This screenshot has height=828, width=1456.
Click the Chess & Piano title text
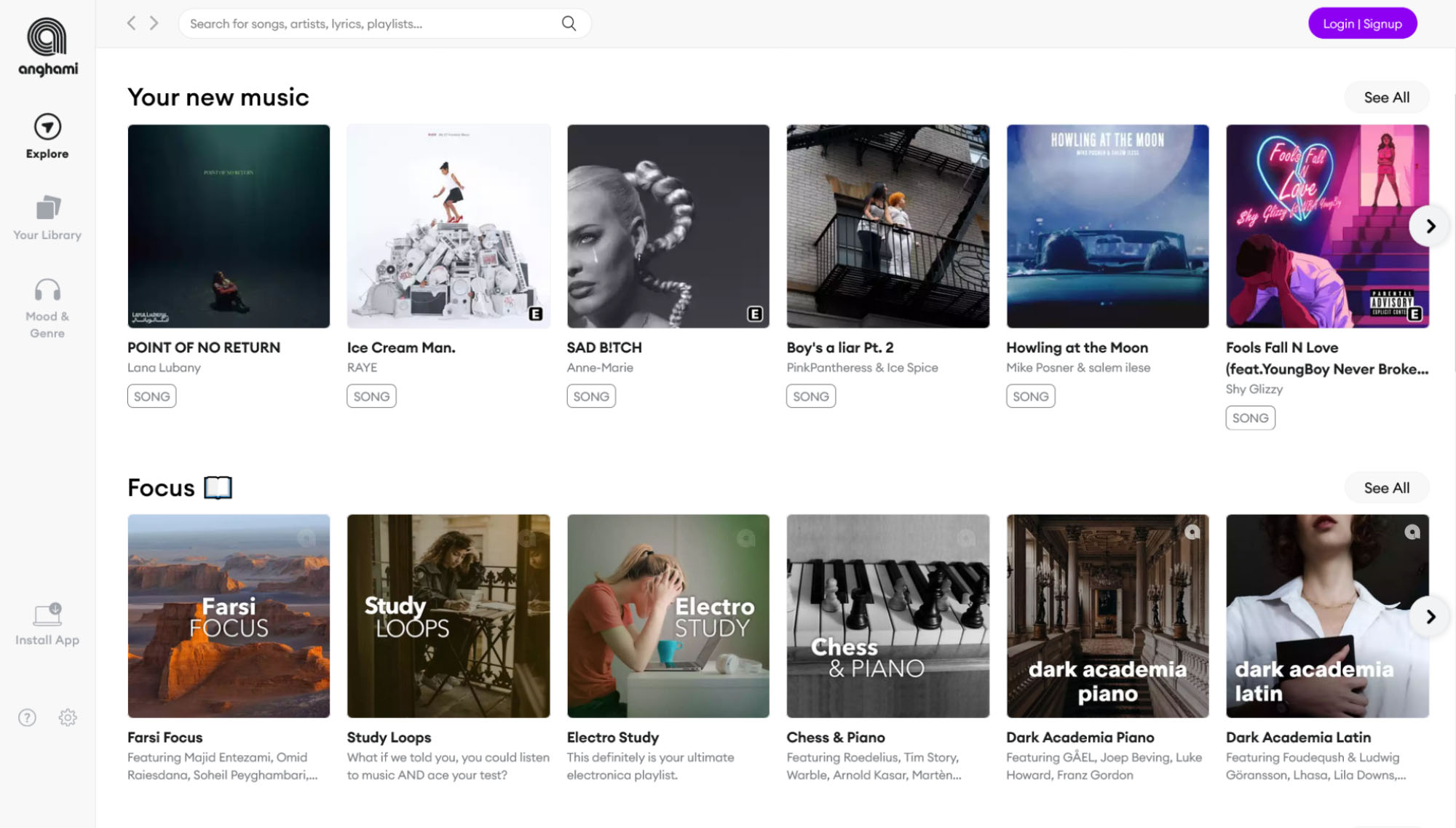pyautogui.click(x=836, y=738)
